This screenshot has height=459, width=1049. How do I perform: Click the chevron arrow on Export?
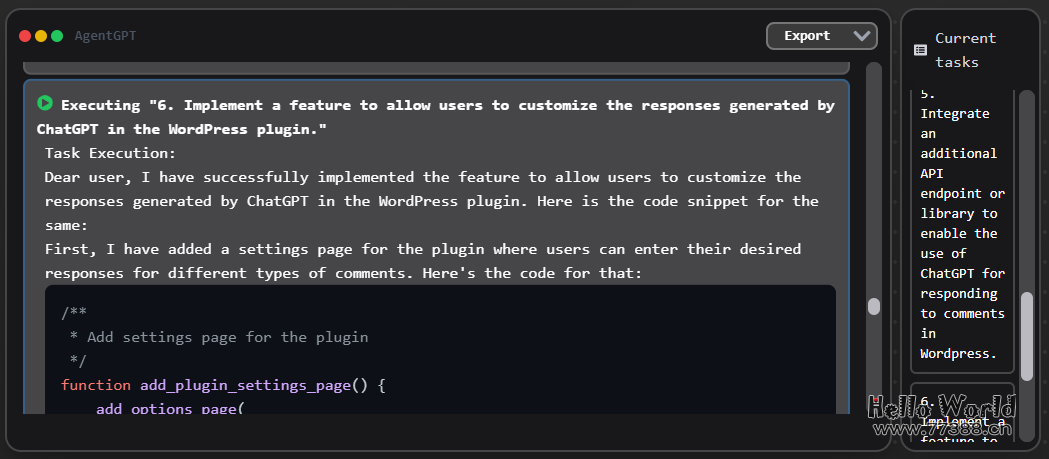click(x=862, y=36)
